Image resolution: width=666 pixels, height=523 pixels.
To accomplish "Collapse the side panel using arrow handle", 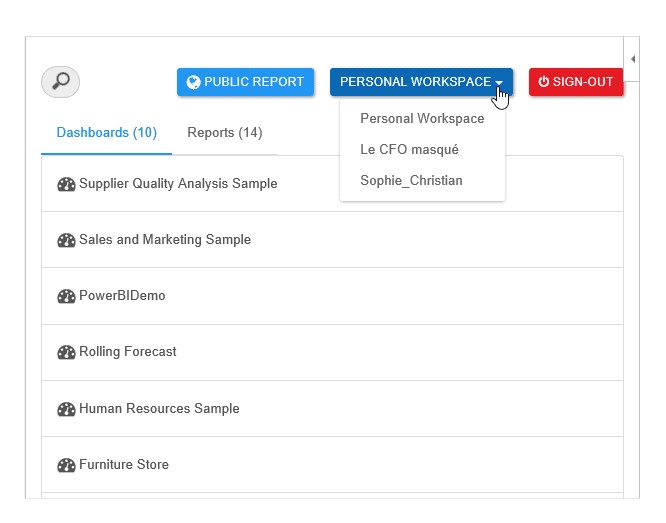I will [x=632, y=60].
